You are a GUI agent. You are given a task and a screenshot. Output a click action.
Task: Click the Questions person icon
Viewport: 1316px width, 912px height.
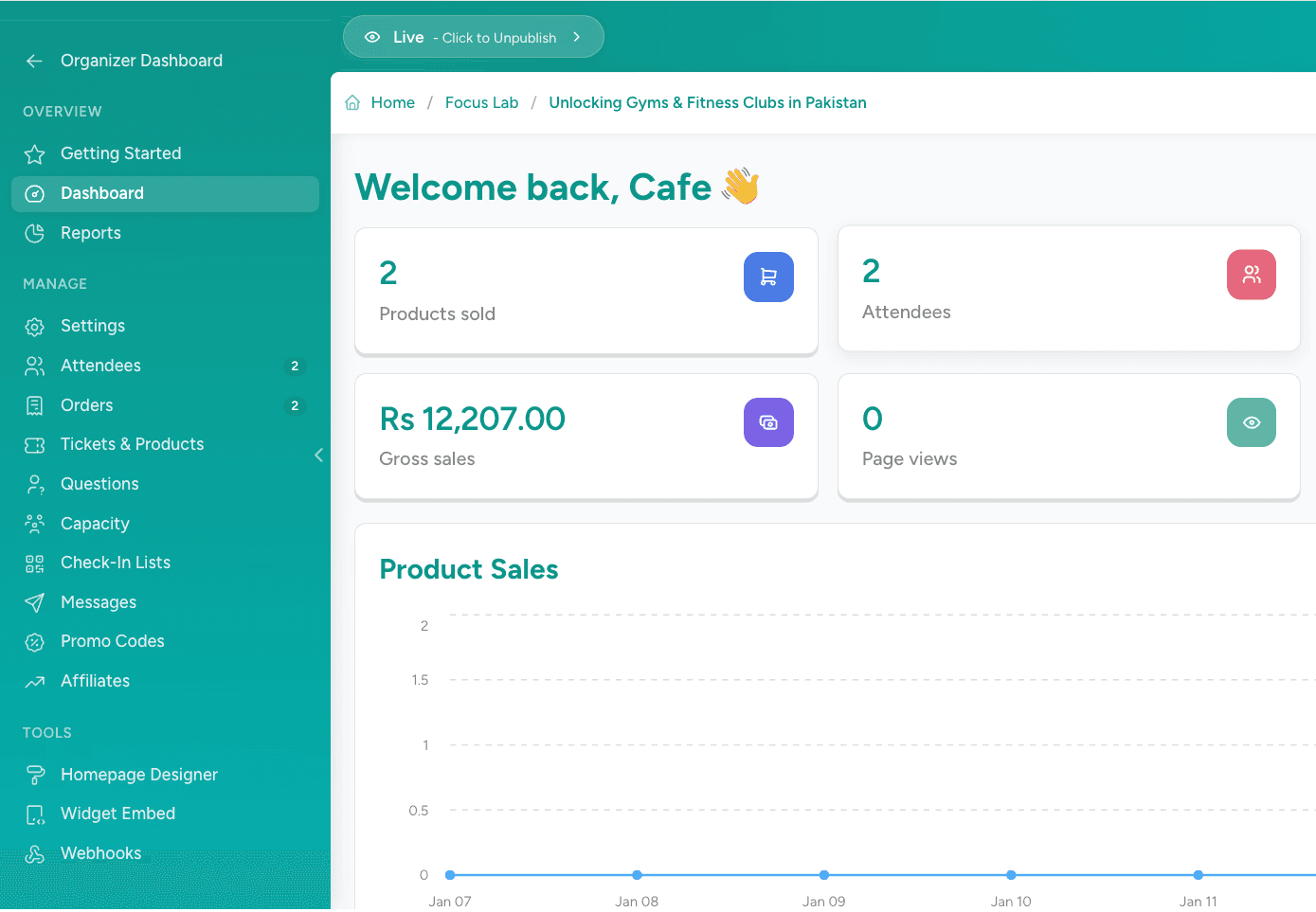click(35, 484)
